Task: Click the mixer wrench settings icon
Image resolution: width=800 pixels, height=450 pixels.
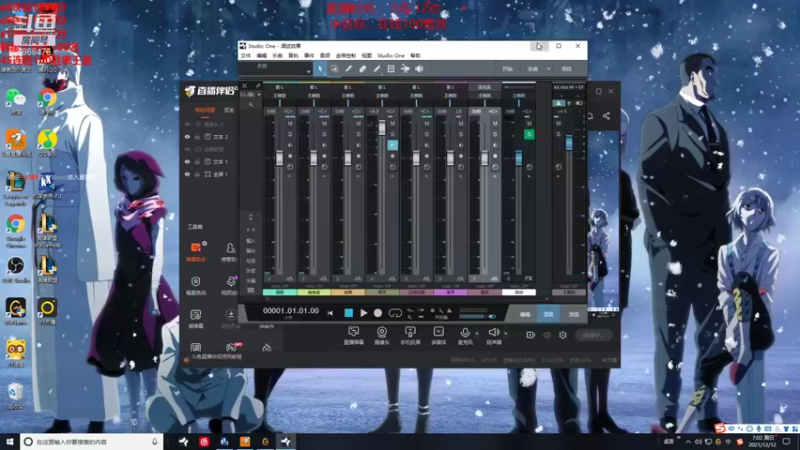Action: [x=251, y=105]
